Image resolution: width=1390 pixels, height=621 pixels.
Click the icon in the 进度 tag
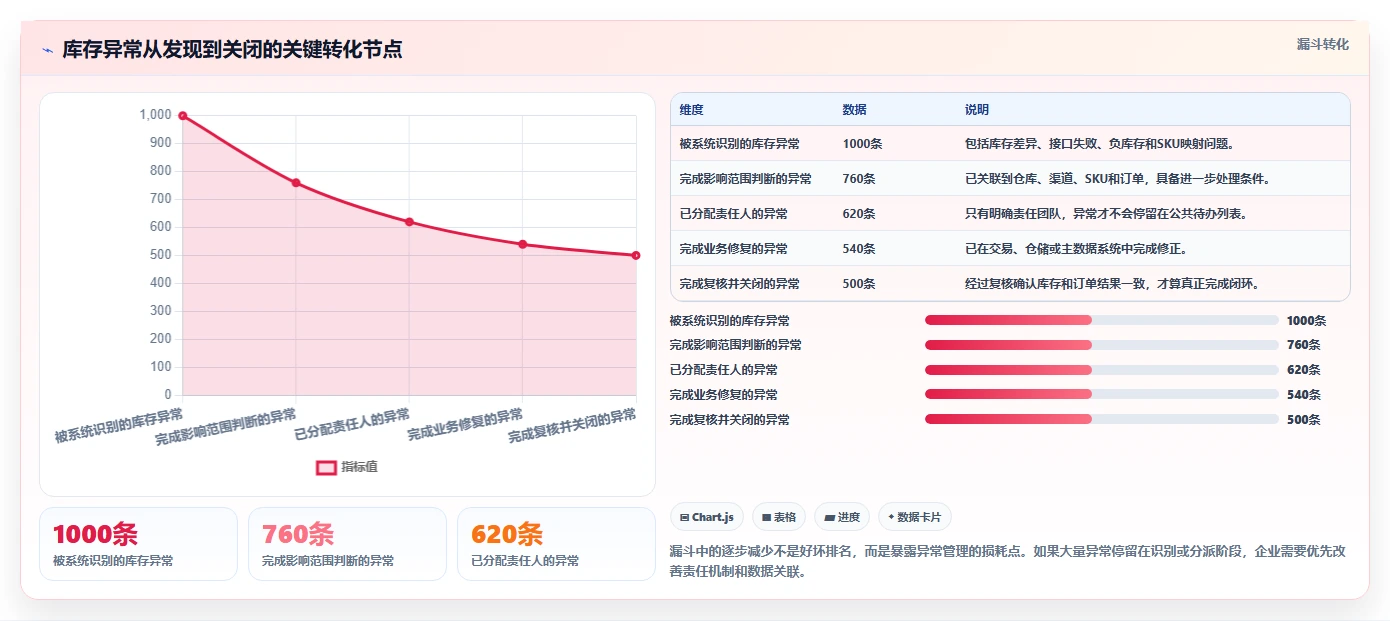point(830,518)
